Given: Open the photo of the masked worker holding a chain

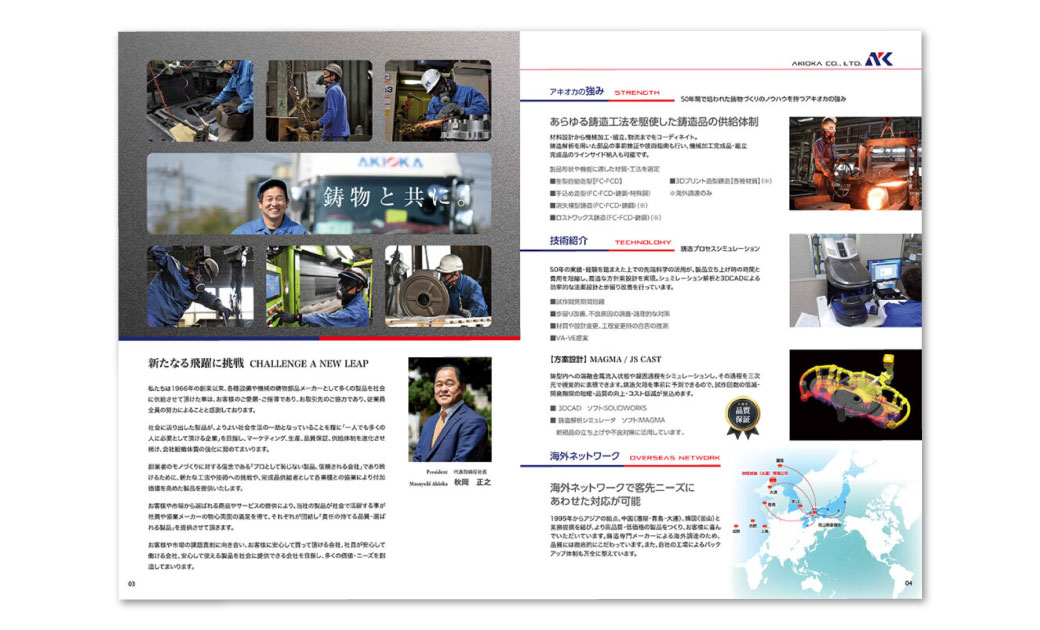Looking at the screenshot, I should point(319,101).
